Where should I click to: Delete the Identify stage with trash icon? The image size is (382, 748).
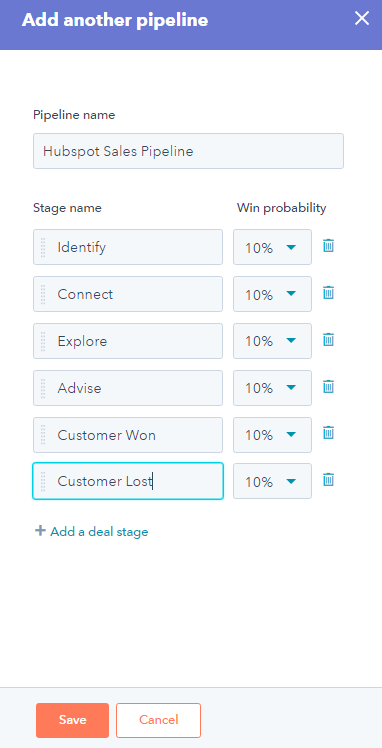(x=328, y=246)
